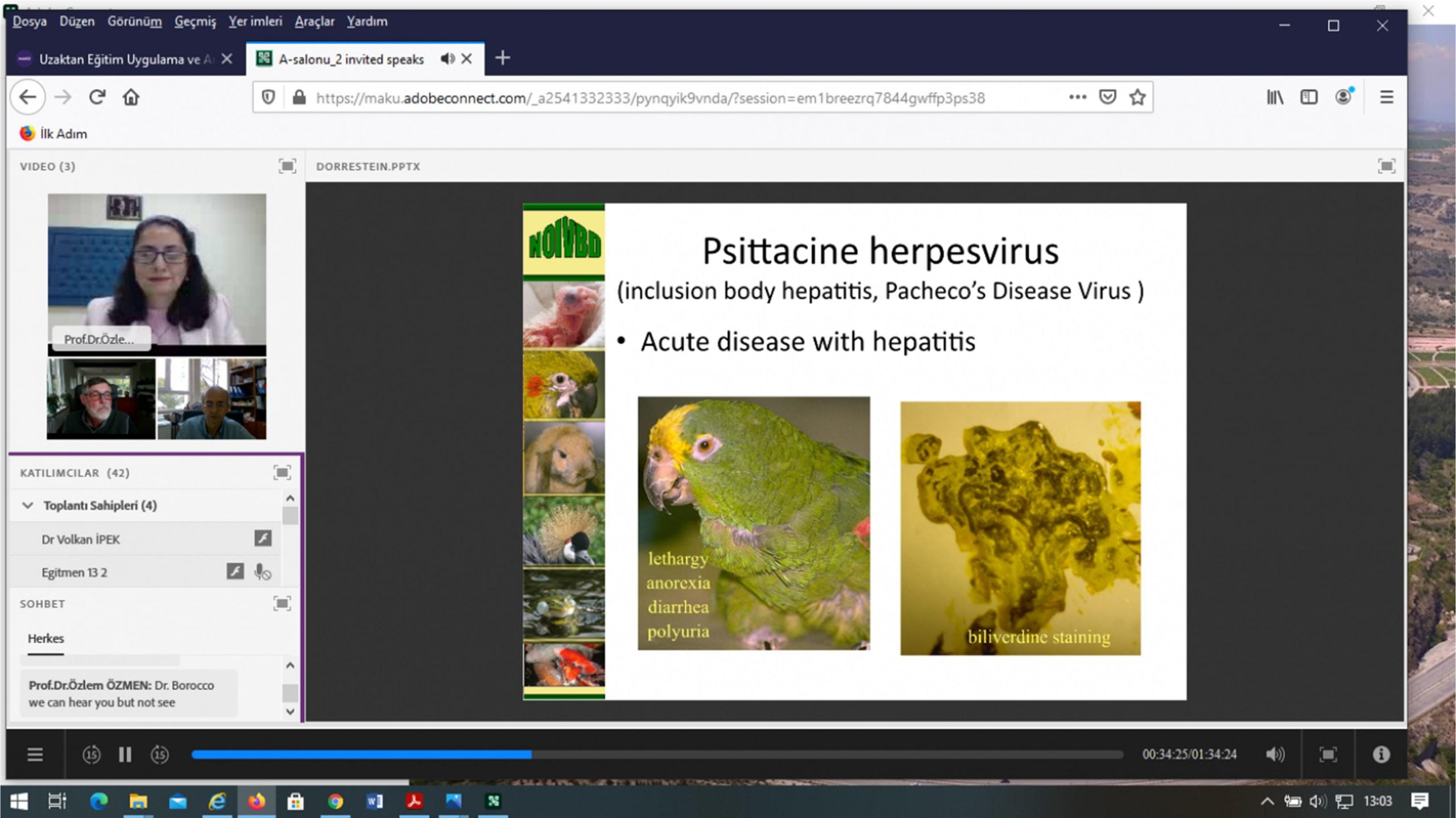Rewind recording by 15 seconds
Image resolution: width=1456 pixels, height=818 pixels.
92,754
